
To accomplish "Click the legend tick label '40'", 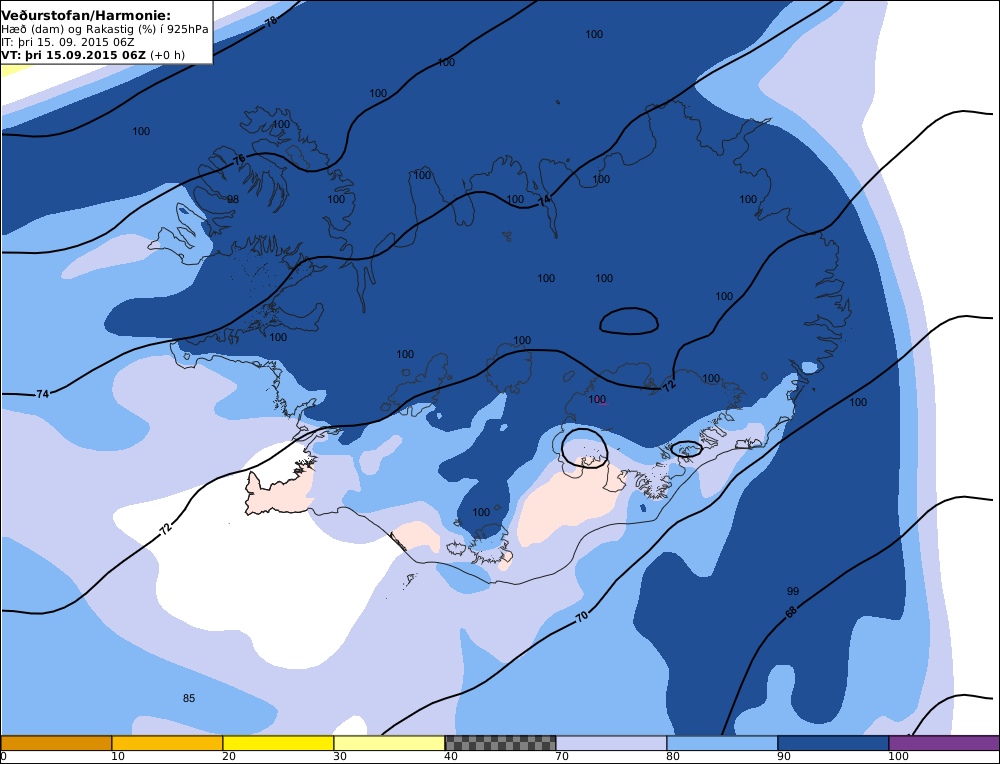I will (450, 756).
